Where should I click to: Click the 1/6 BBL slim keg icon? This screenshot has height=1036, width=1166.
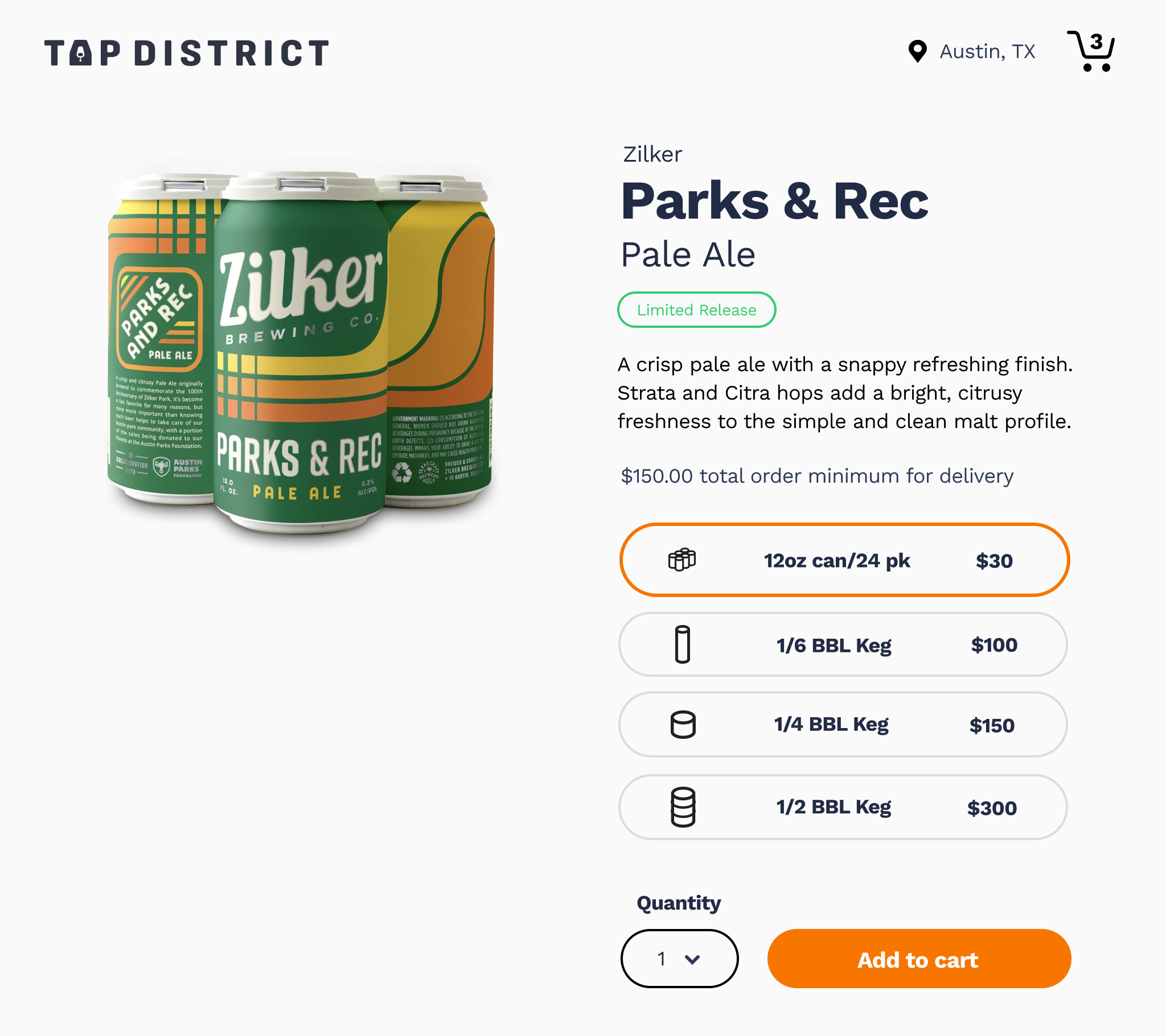pyautogui.click(x=682, y=644)
